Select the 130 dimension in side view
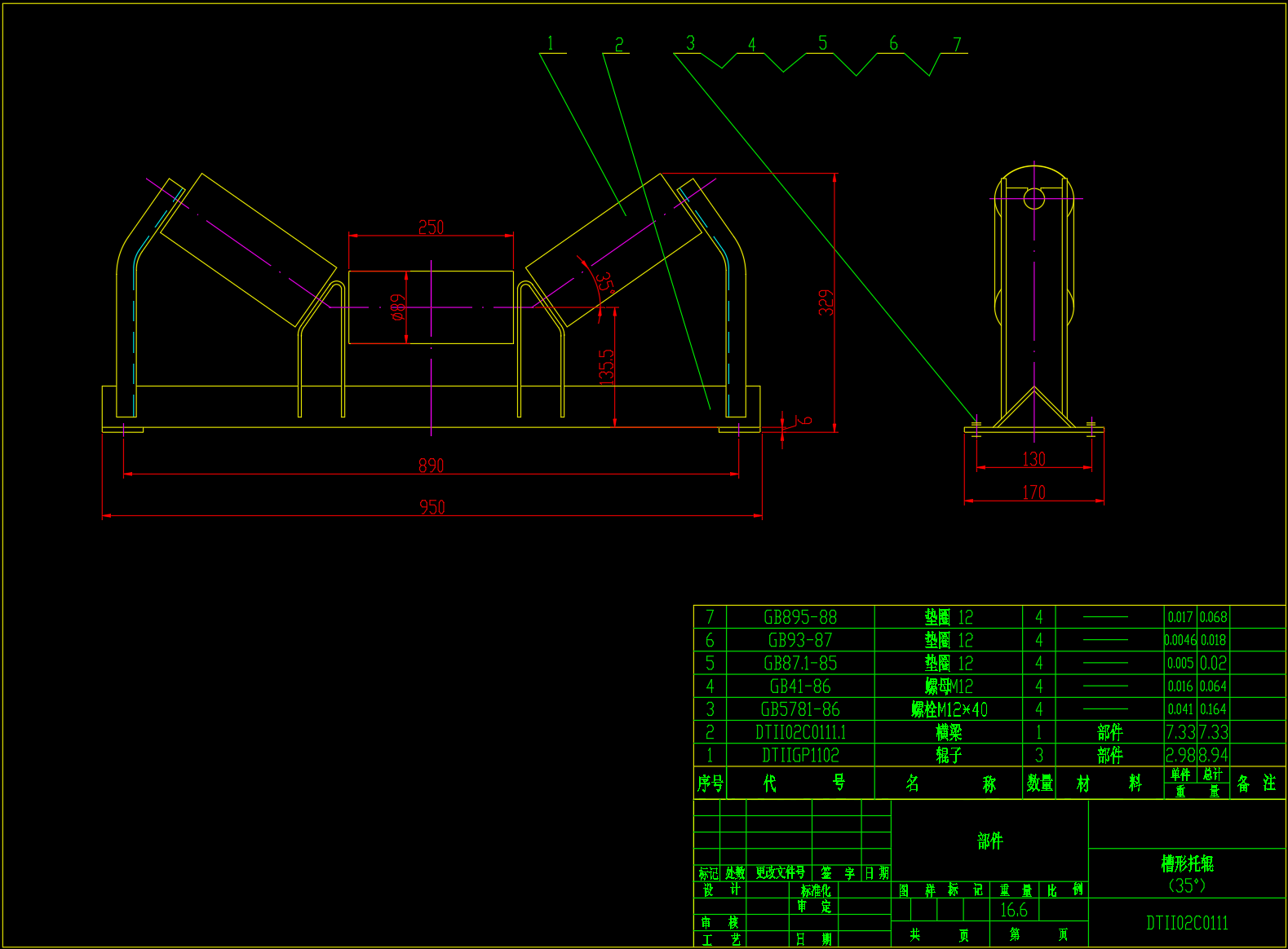Image resolution: width=1288 pixels, height=949 pixels. coord(1033,459)
